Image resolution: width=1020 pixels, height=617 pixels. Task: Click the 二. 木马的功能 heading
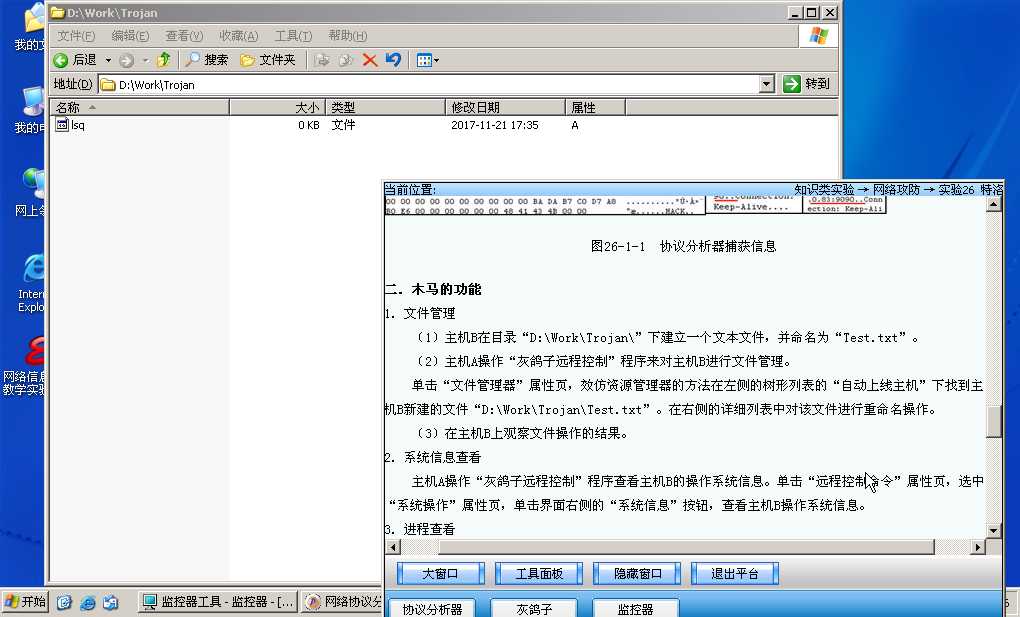click(x=433, y=290)
